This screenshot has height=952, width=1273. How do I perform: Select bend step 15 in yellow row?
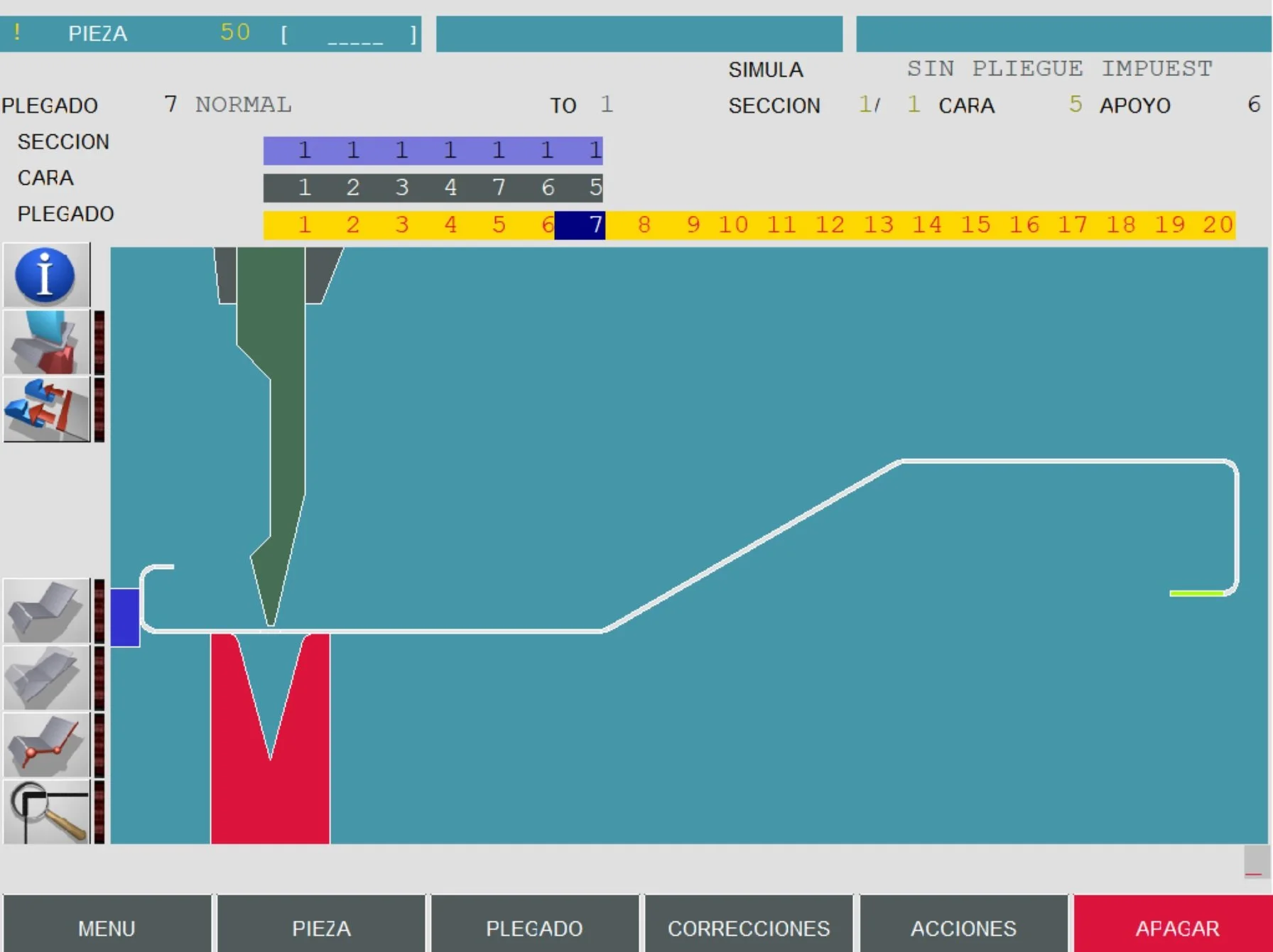point(975,225)
